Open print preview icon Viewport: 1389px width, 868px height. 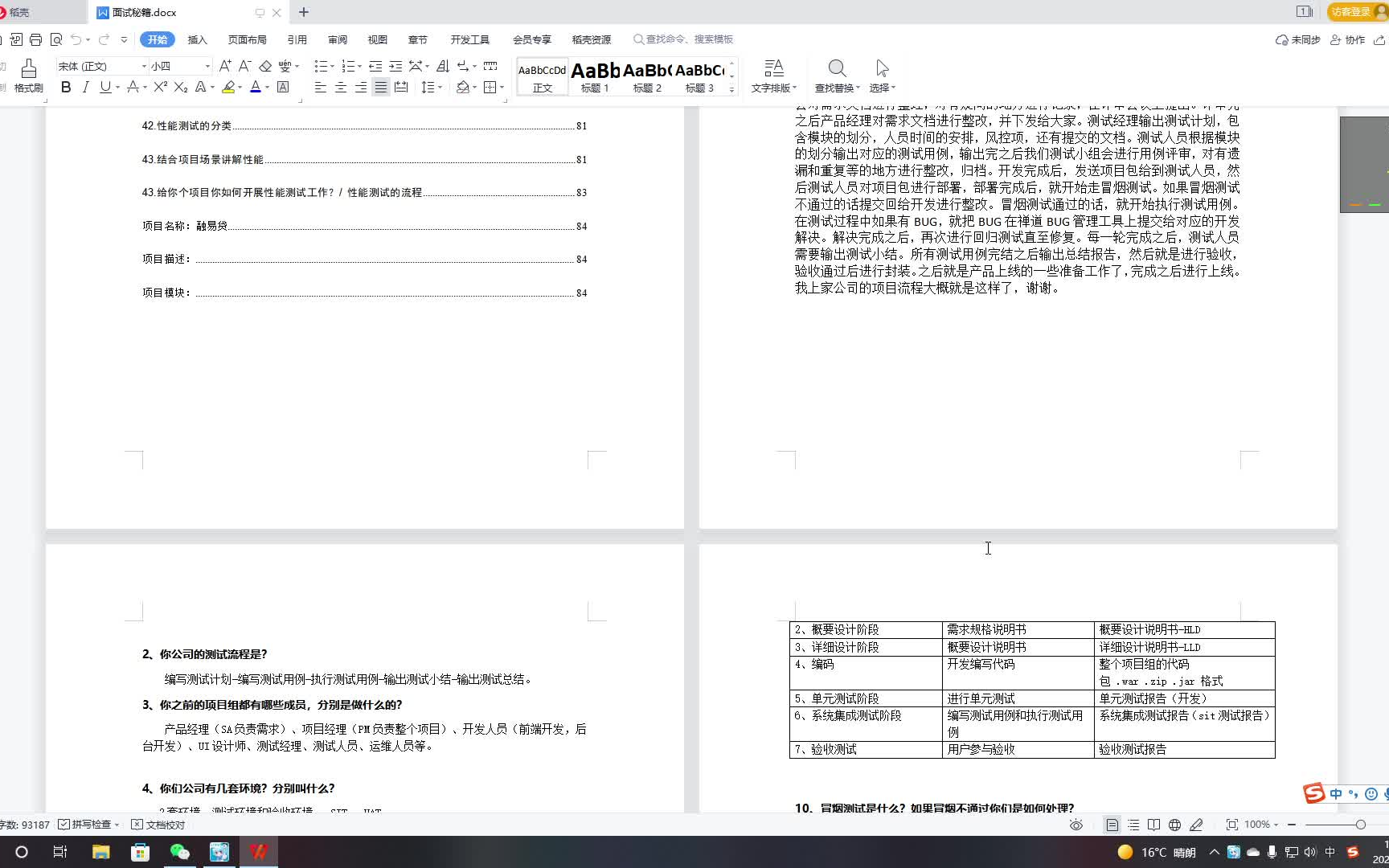[55, 39]
